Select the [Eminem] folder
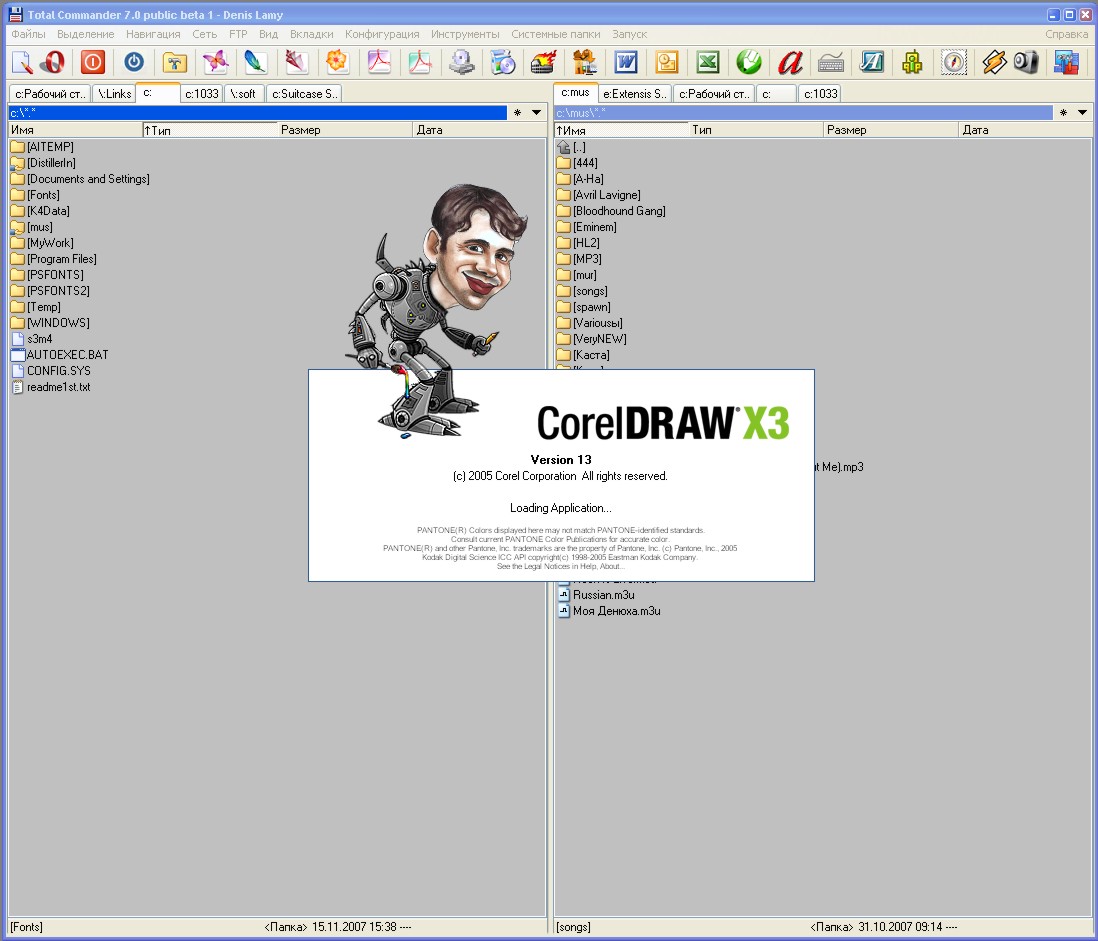Screen dimensions: 1098x941 [587, 227]
